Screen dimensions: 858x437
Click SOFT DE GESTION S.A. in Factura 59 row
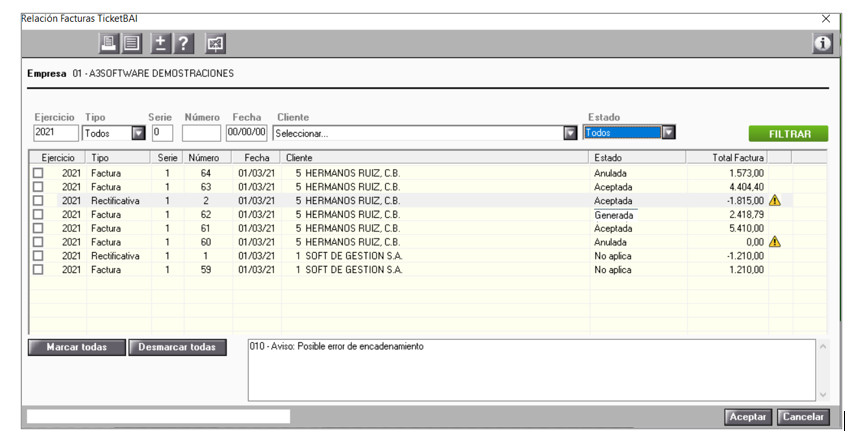pos(353,270)
